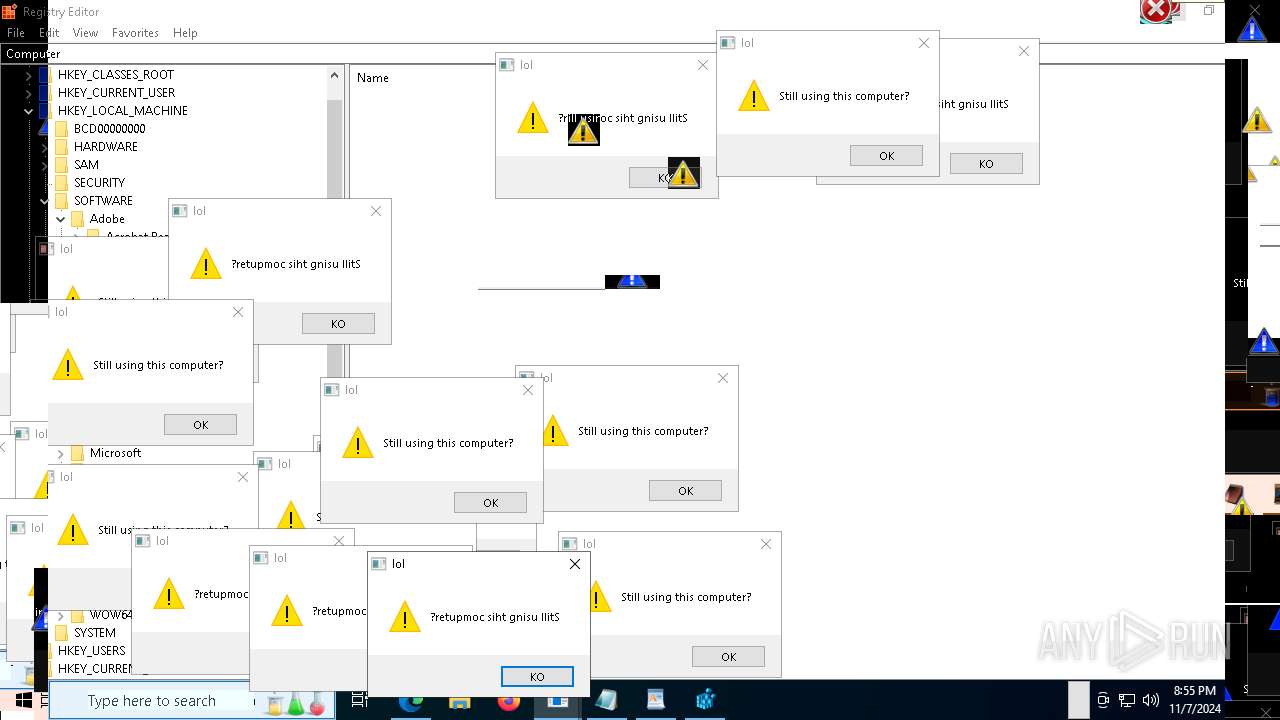Expand the HKEY_CLASSES_ROOT key chevron
This screenshot has width=1280, height=720.
(x=28, y=75)
